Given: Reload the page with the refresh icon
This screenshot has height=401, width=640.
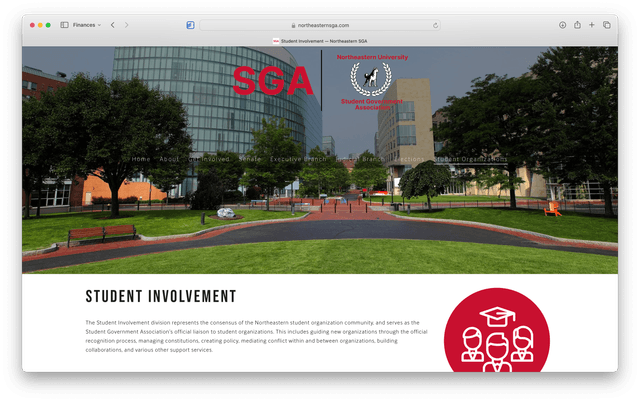Looking at the screenshot, I should pos(435,25).
